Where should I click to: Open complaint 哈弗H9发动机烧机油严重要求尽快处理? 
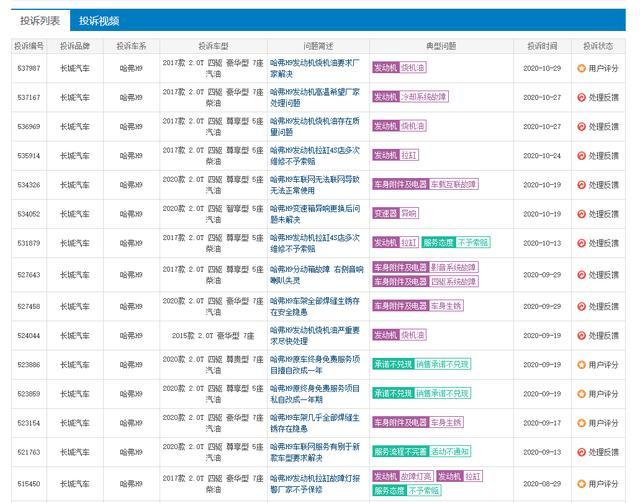(315, 336)
